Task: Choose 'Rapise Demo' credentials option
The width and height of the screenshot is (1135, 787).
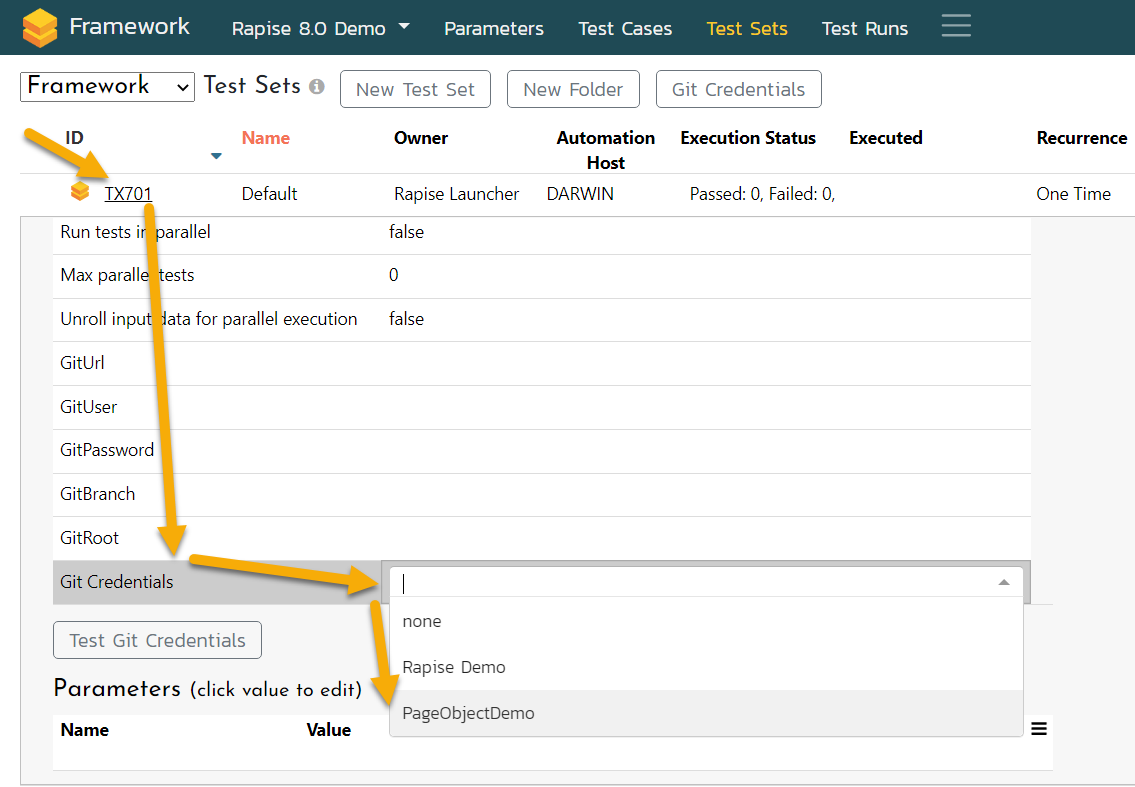Action: (454, 667)
